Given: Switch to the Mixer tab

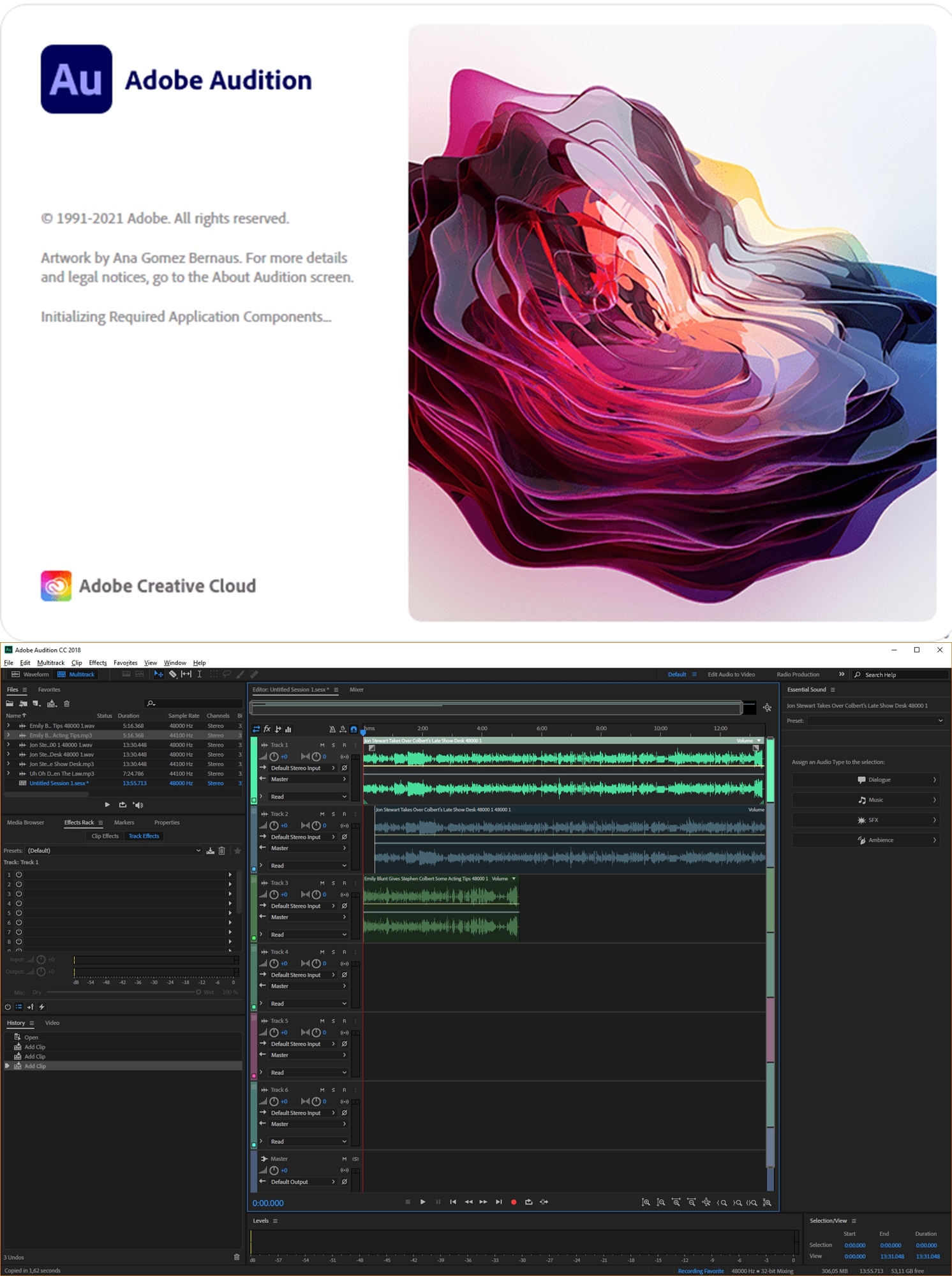Looking at the screenshot, I should 357,689.
